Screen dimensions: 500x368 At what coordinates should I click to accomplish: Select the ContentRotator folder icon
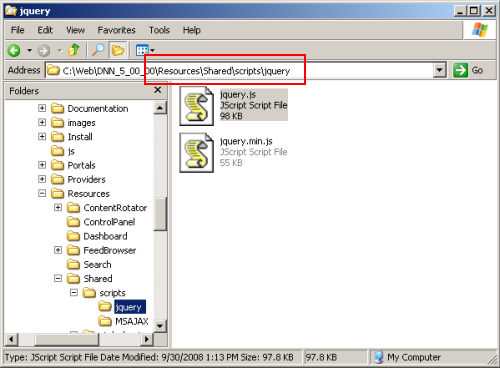73,207
